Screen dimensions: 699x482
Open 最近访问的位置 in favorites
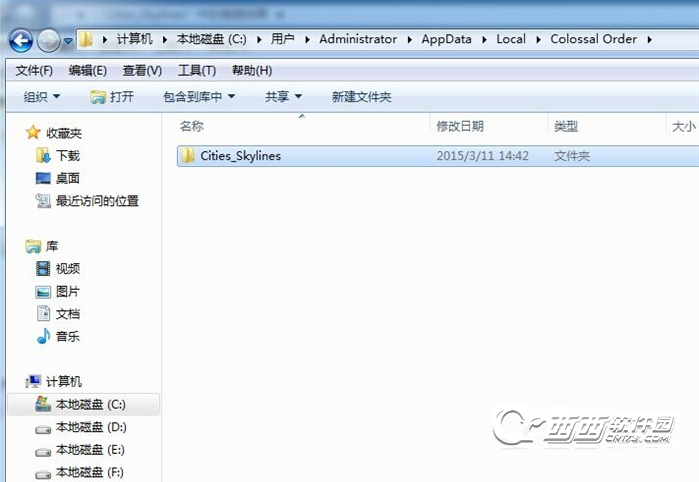point(97,201)
